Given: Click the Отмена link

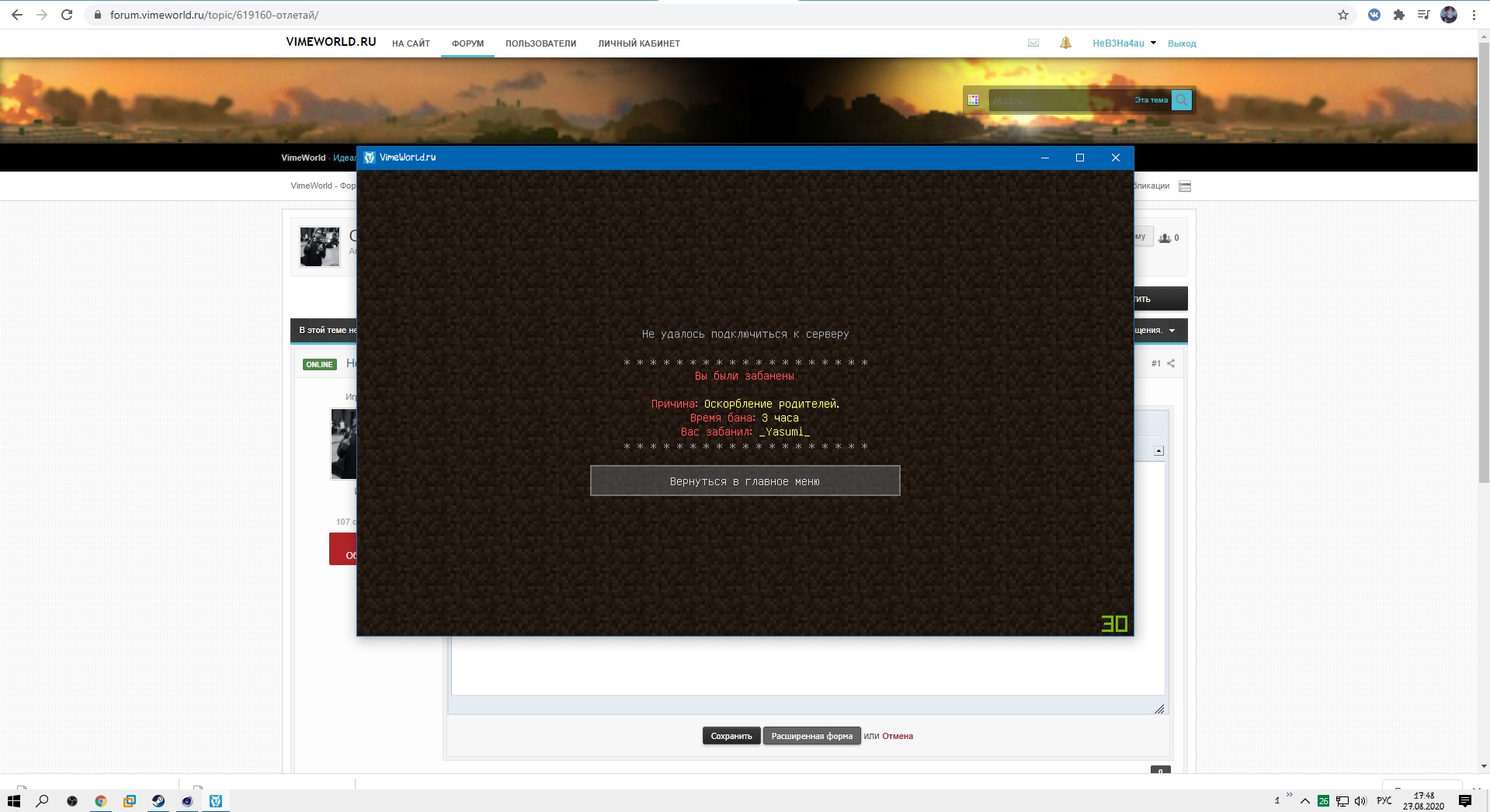Looking at the screenshot, I should [x=898, y=736].
